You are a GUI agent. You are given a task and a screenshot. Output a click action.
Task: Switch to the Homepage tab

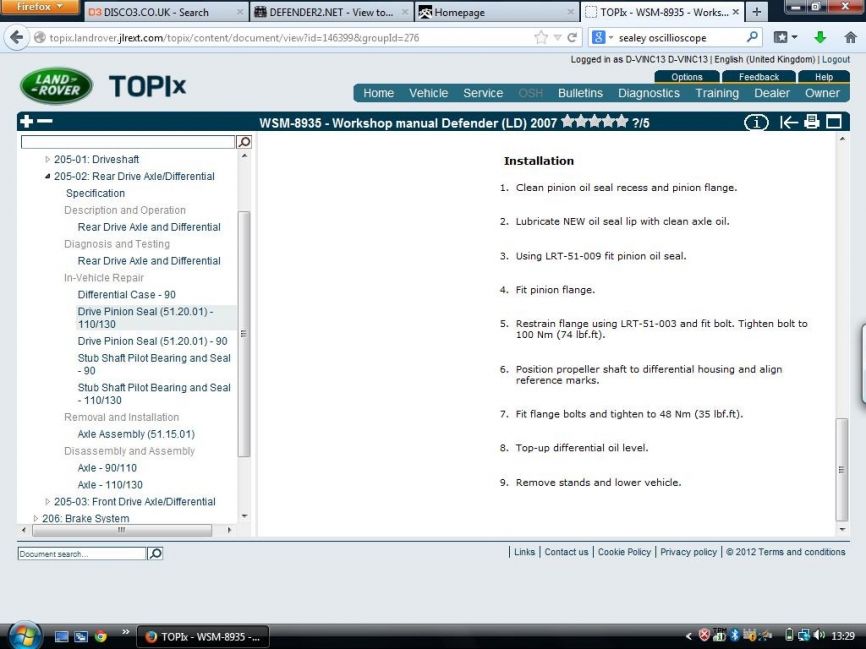click(x=497, y=12)
